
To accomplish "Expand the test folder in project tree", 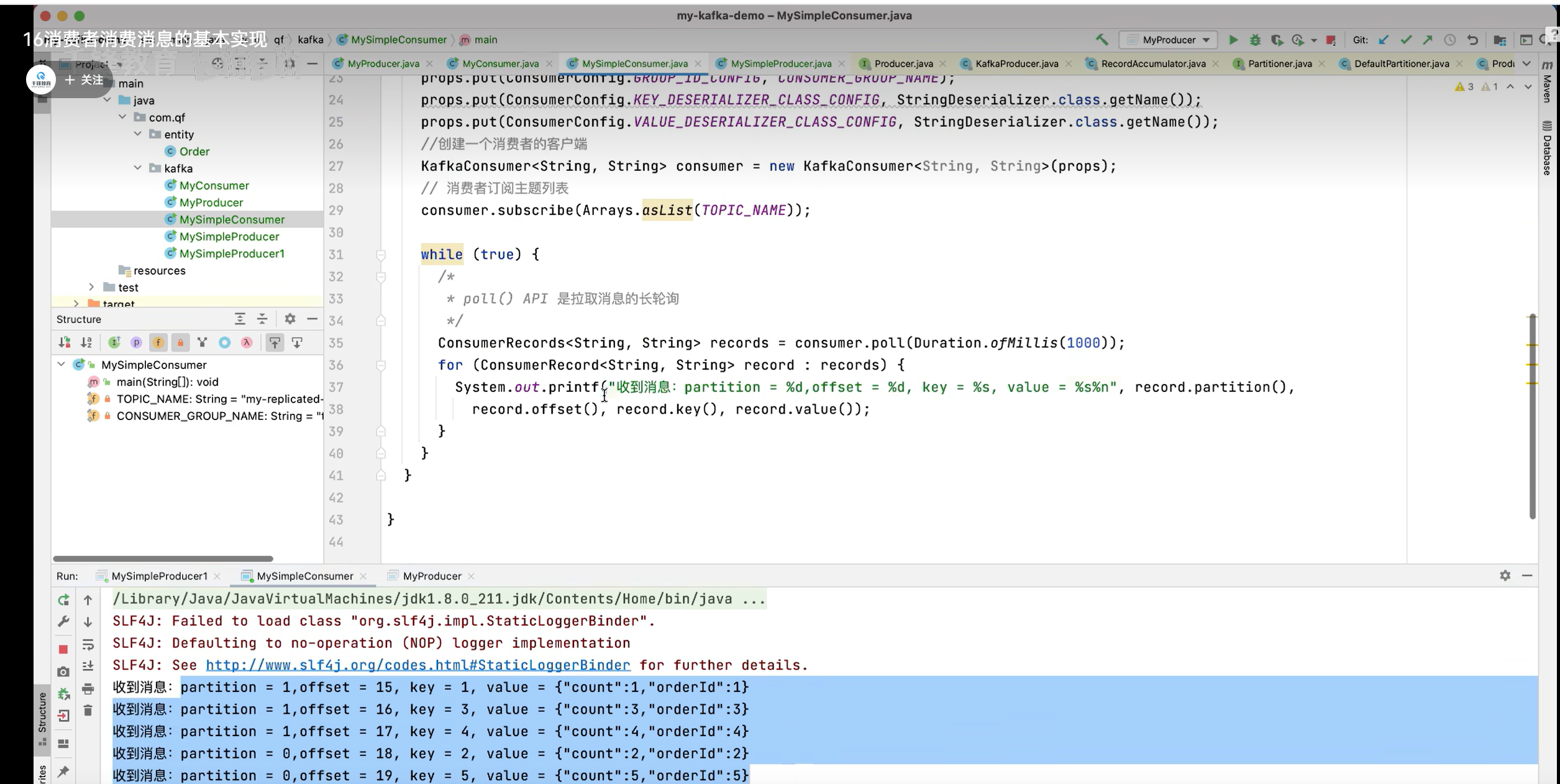I will (x=91, y=287).
